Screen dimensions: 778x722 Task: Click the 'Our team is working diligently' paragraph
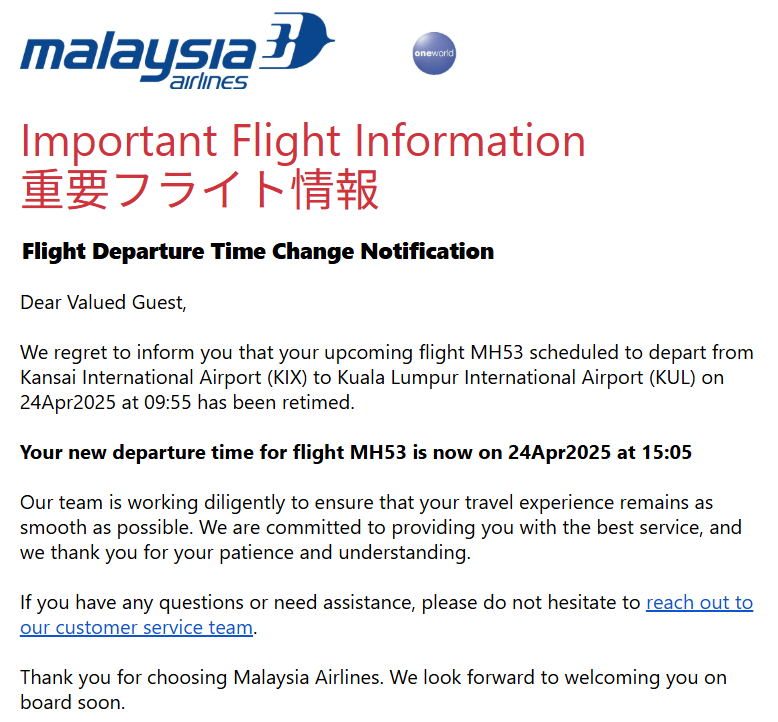pyautogui.click(x=381, y=527)
